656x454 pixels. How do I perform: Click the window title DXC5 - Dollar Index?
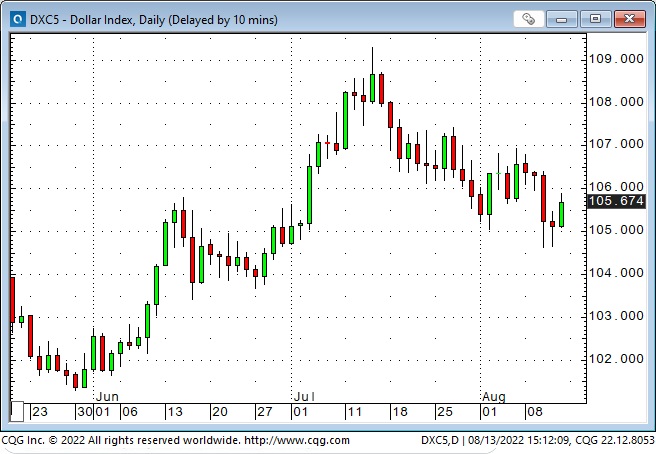coord(154,20)
